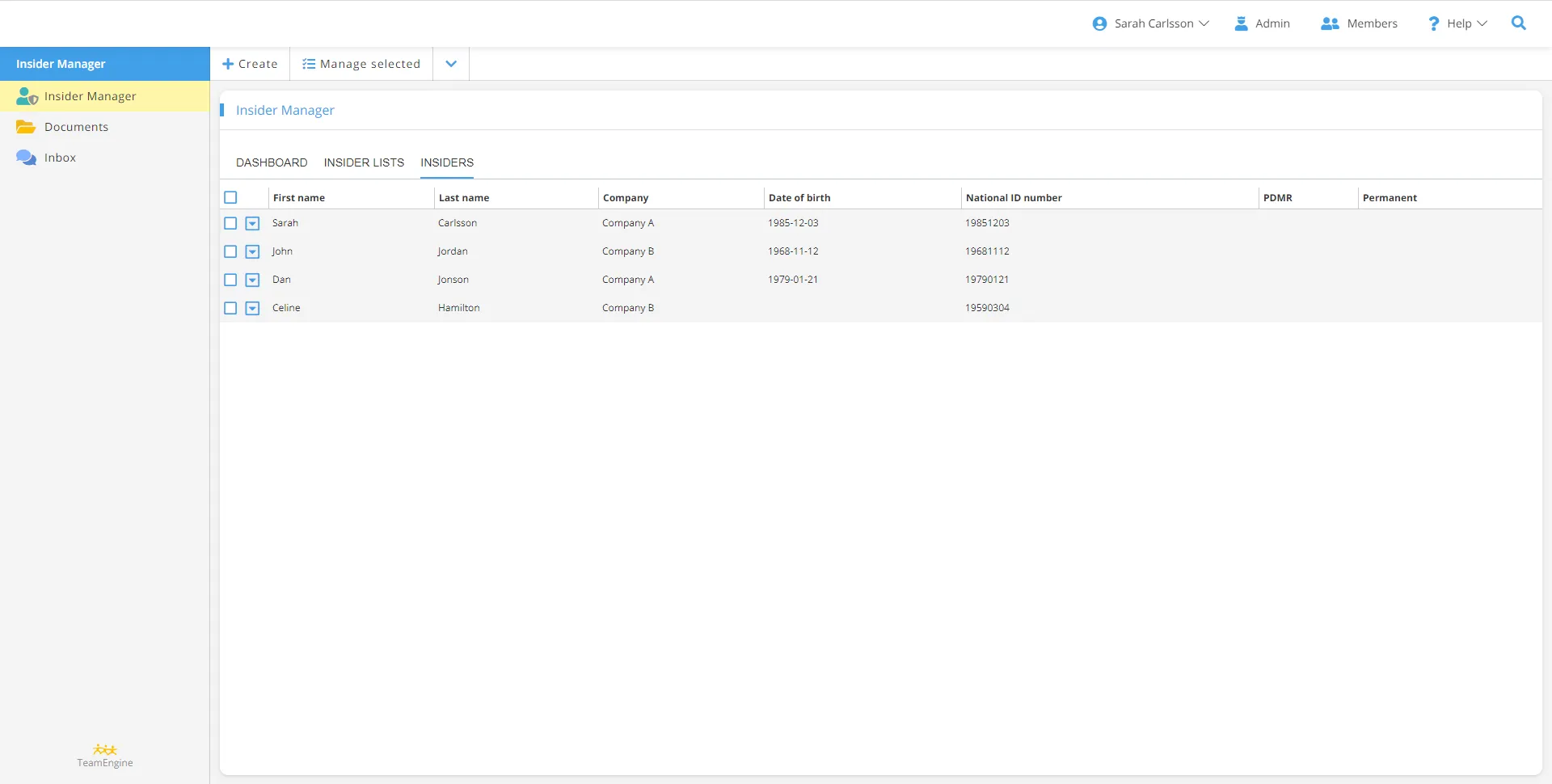The width and height of the screenshot is (1552, 784).
Task: Expand the Help menu chevron
Action: 1482,23
